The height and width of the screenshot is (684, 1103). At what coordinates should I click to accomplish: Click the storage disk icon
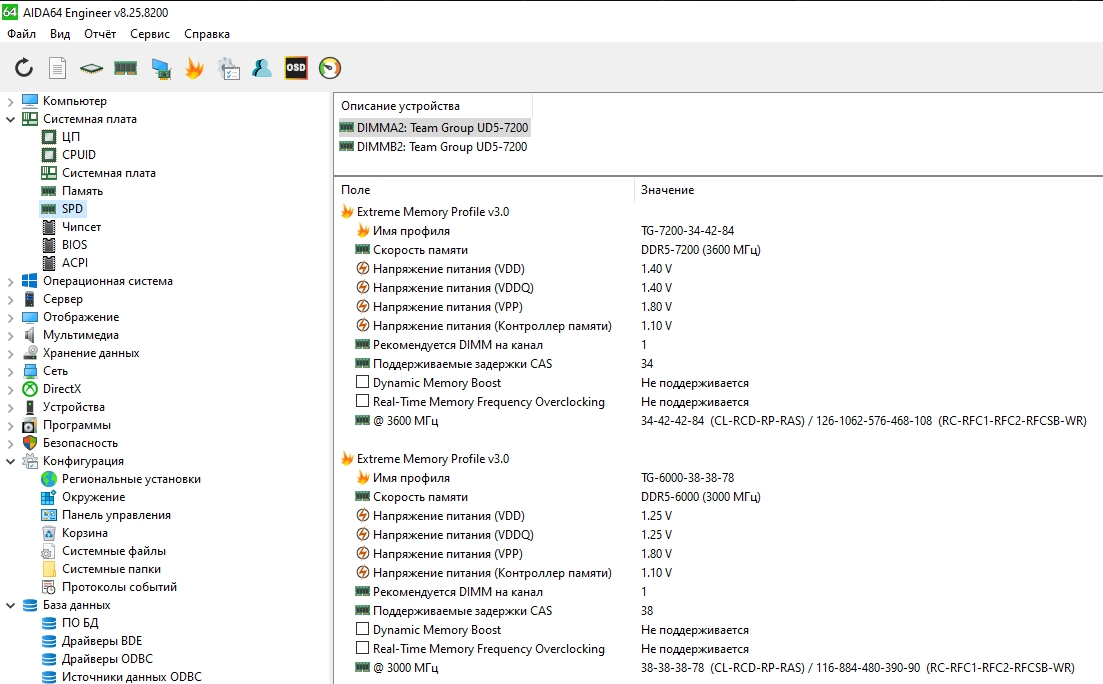[30, 353]
